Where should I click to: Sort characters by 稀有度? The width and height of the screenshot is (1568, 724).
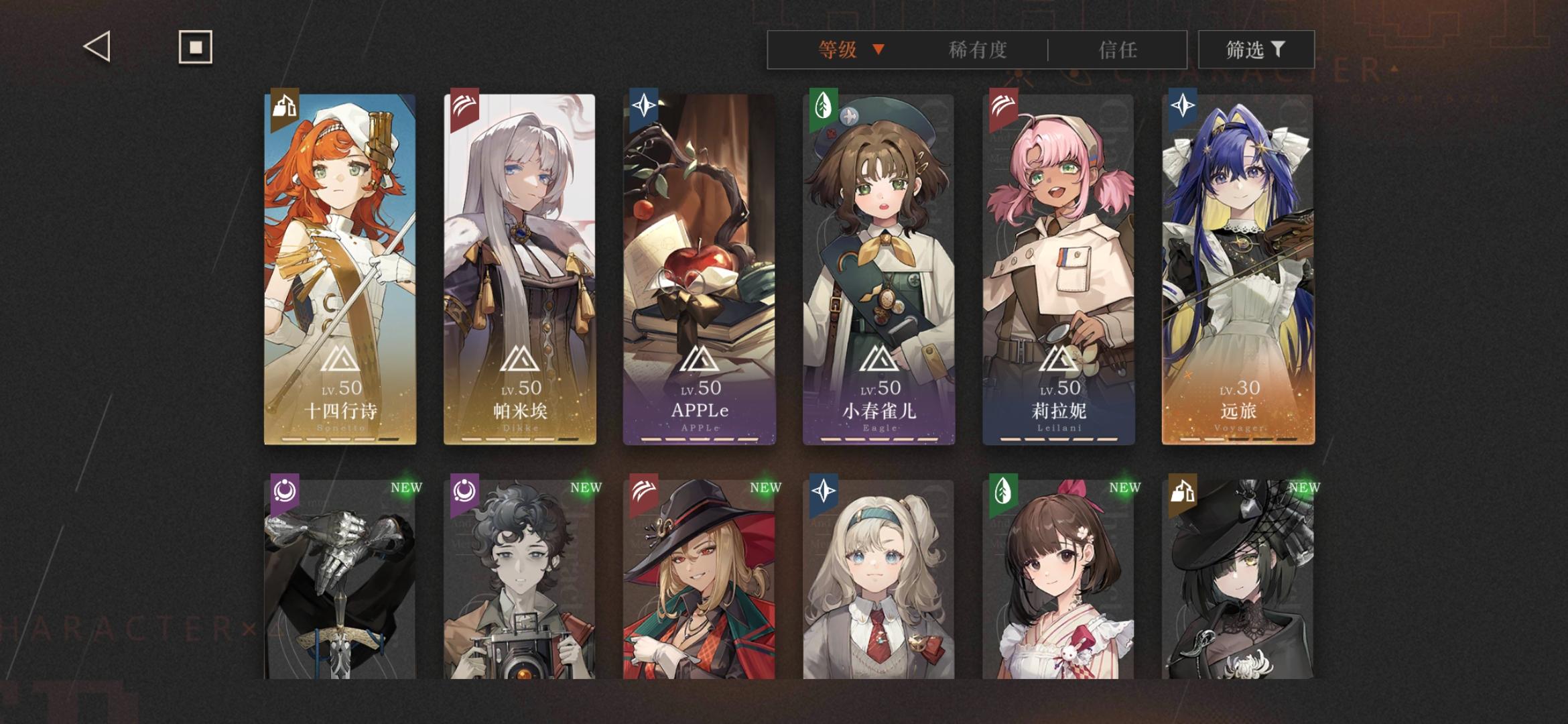pos(978,50)
